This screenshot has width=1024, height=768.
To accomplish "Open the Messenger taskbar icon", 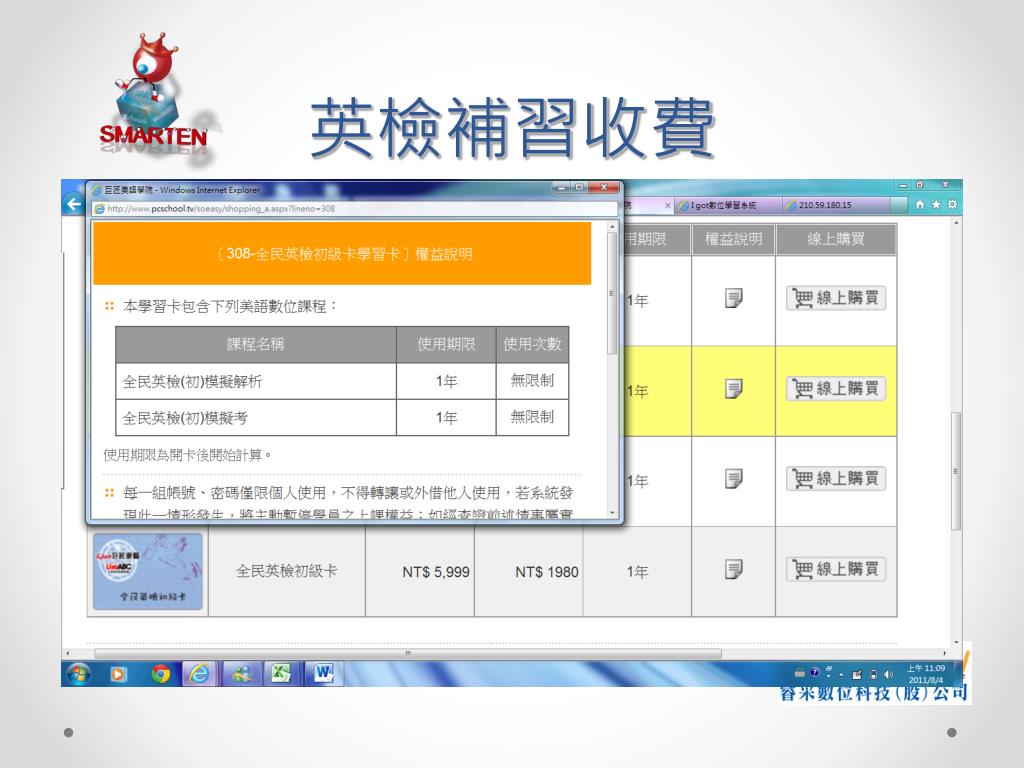I will [241, 673].
